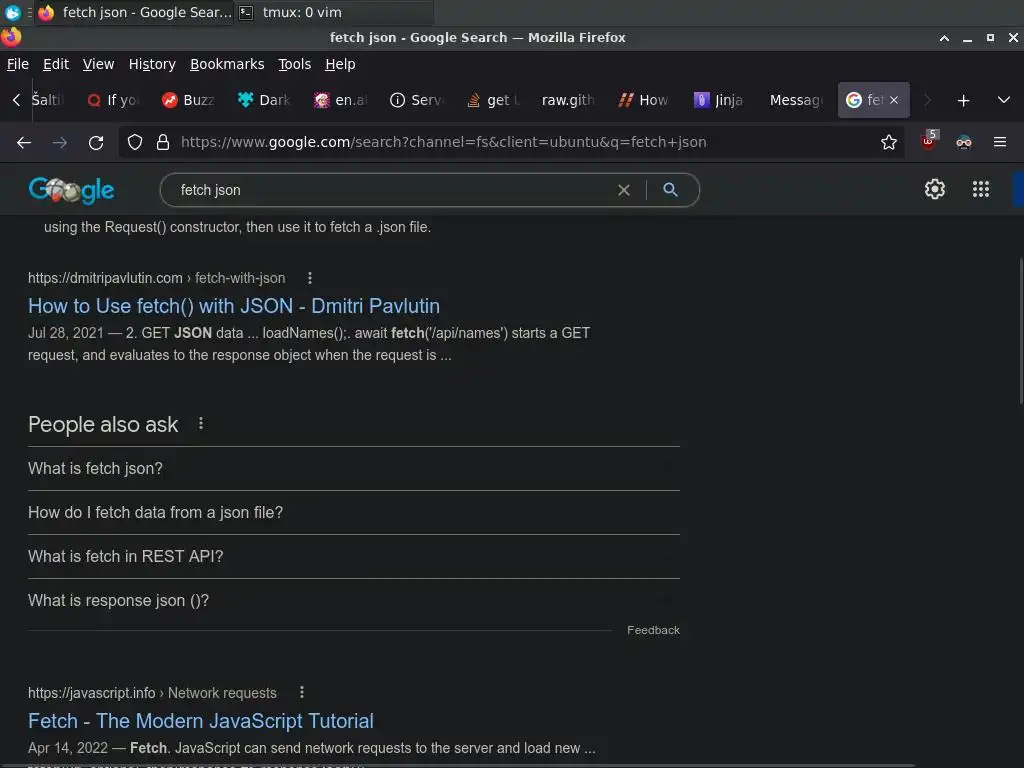Click the Feedback link
The height and width of the screenshot is (768, 1024).
coord(653,630)
